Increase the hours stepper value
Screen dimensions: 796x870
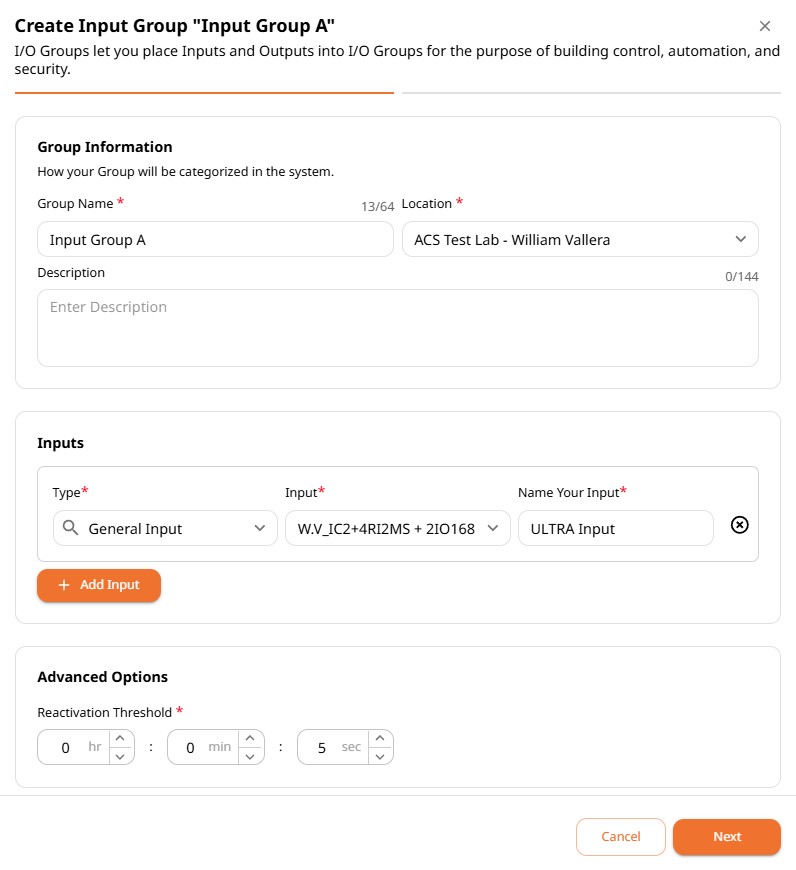click(x=120, y=739)
